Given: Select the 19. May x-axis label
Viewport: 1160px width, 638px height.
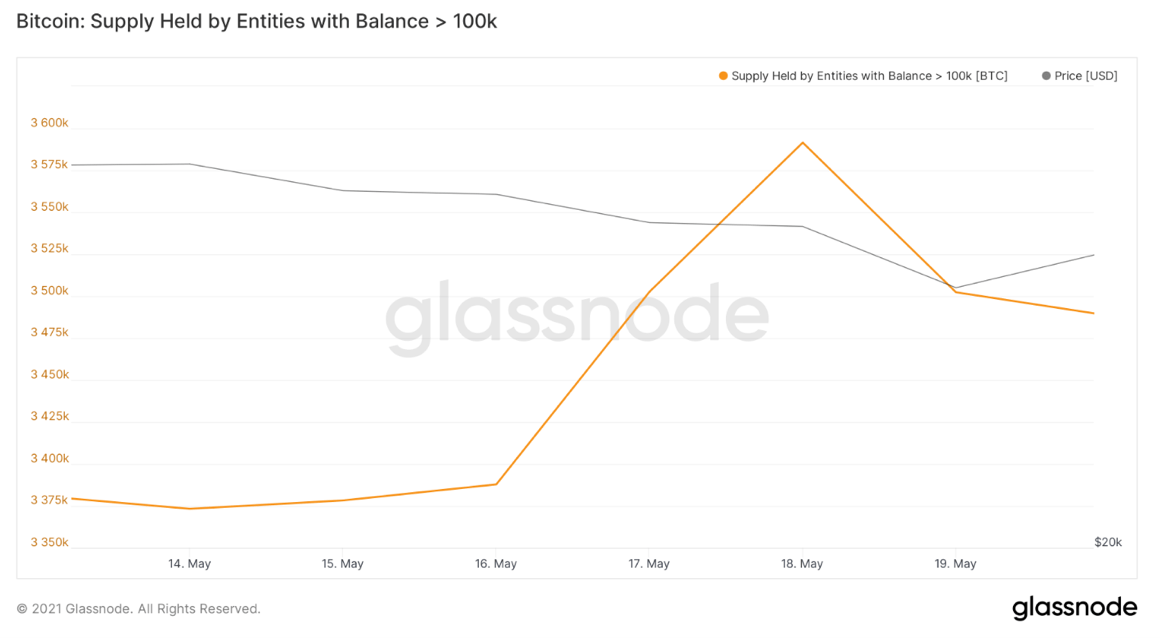Looking at the screenshot, I should coord(955,564).
